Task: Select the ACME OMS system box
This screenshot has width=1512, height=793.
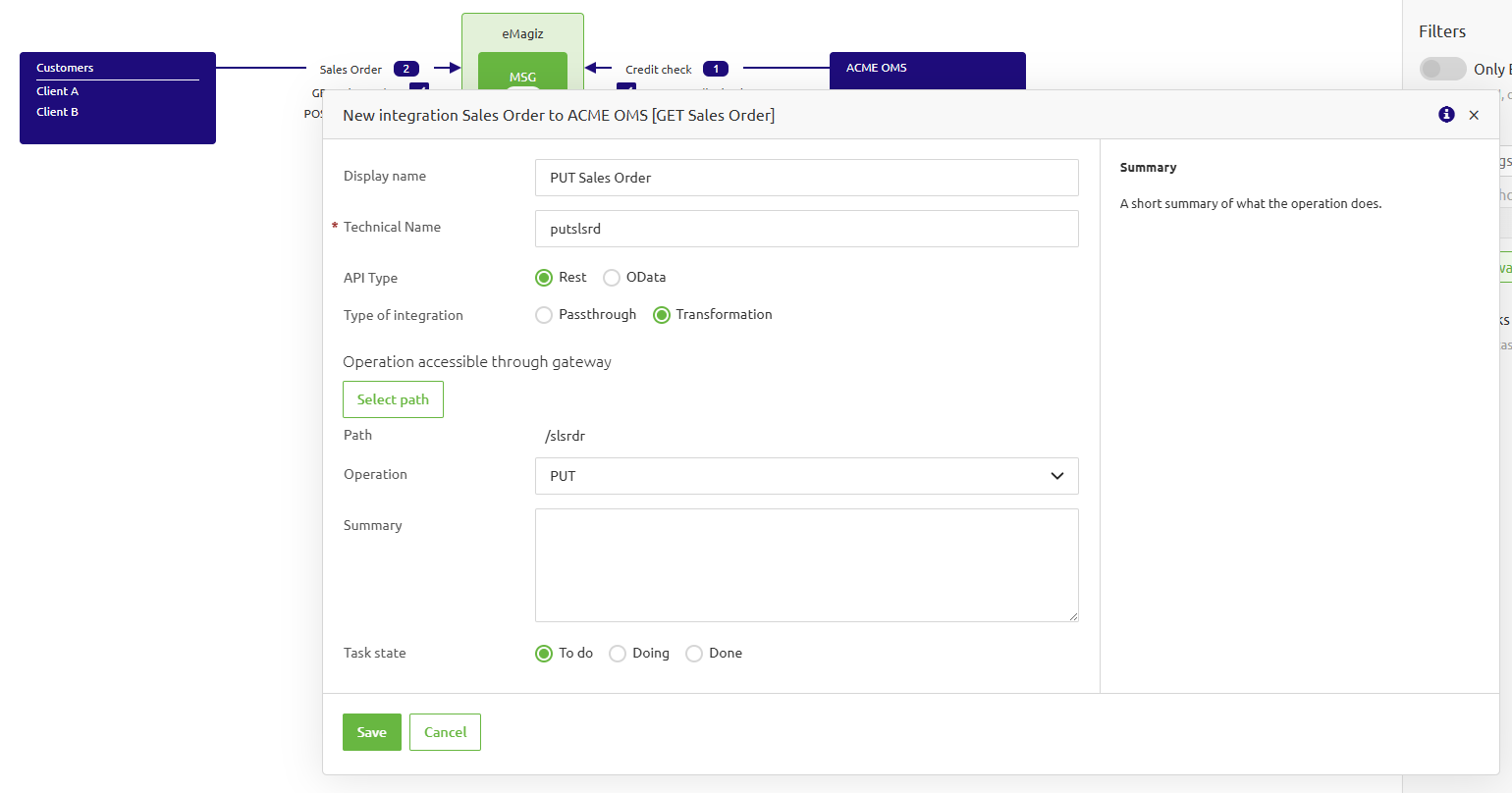Action: (928, 72)
